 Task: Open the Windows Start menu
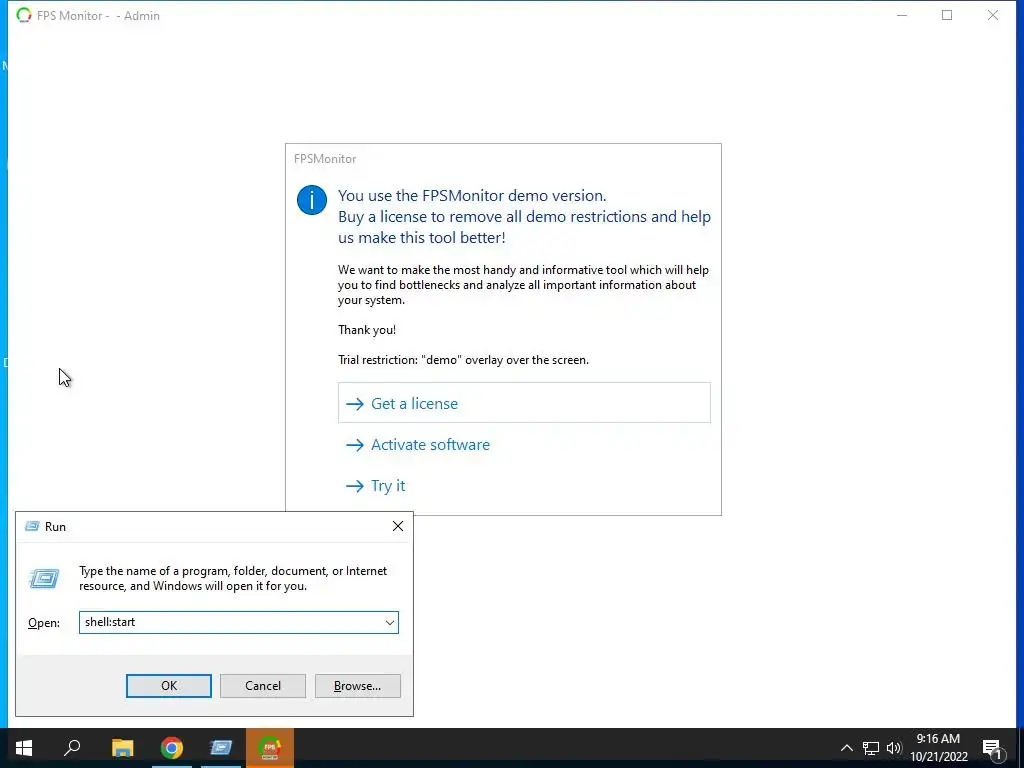24,748
